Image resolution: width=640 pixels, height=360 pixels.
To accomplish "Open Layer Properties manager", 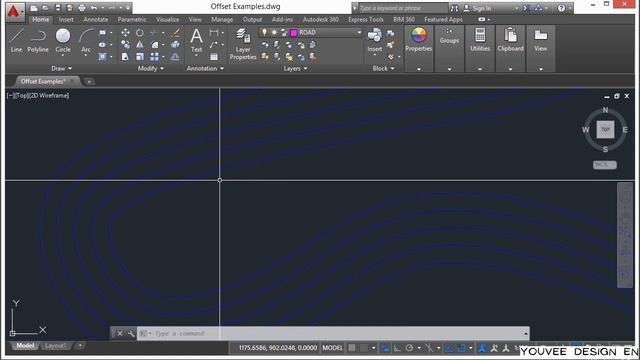I will point(243,44).
